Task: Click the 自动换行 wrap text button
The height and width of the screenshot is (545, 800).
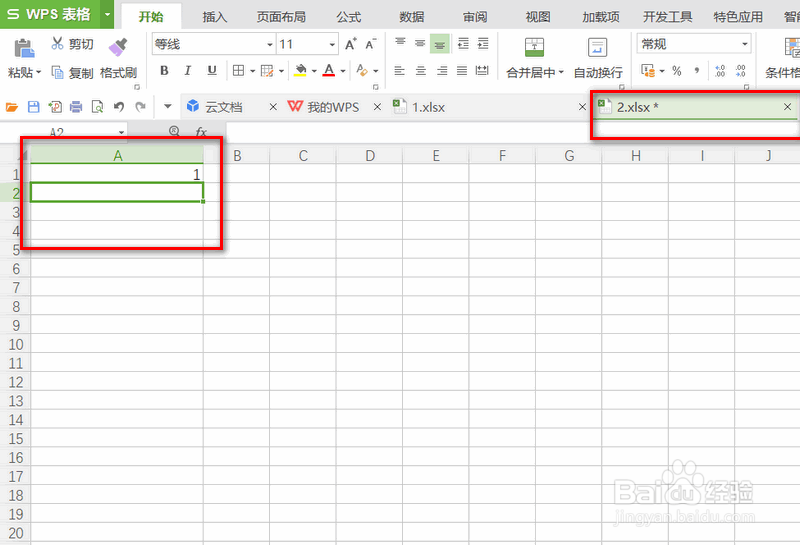Action: (598, 59)
